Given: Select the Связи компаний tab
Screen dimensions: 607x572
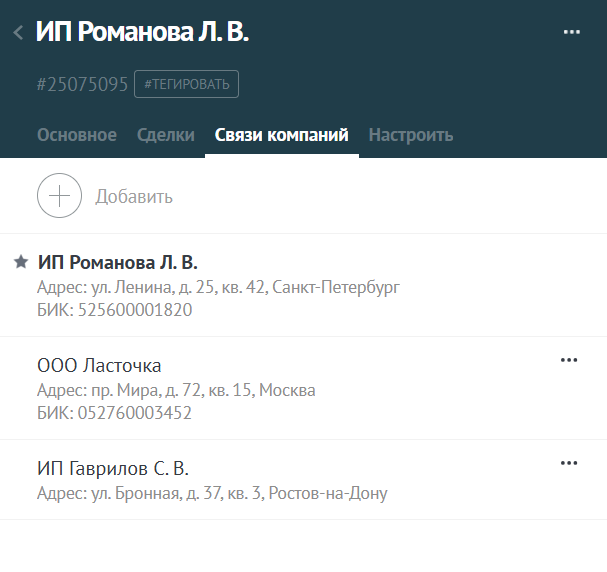Looking at the screenshot, I should 281,135.
